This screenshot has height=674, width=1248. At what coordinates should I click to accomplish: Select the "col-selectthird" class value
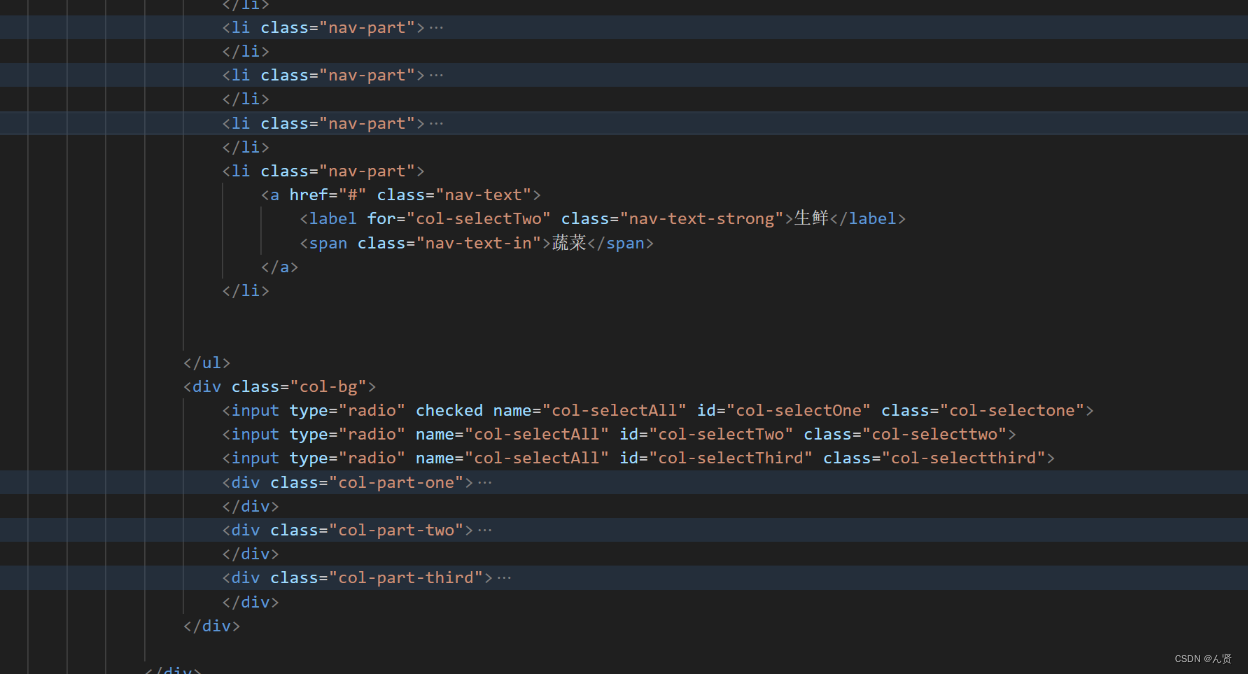tap(963, 458)
